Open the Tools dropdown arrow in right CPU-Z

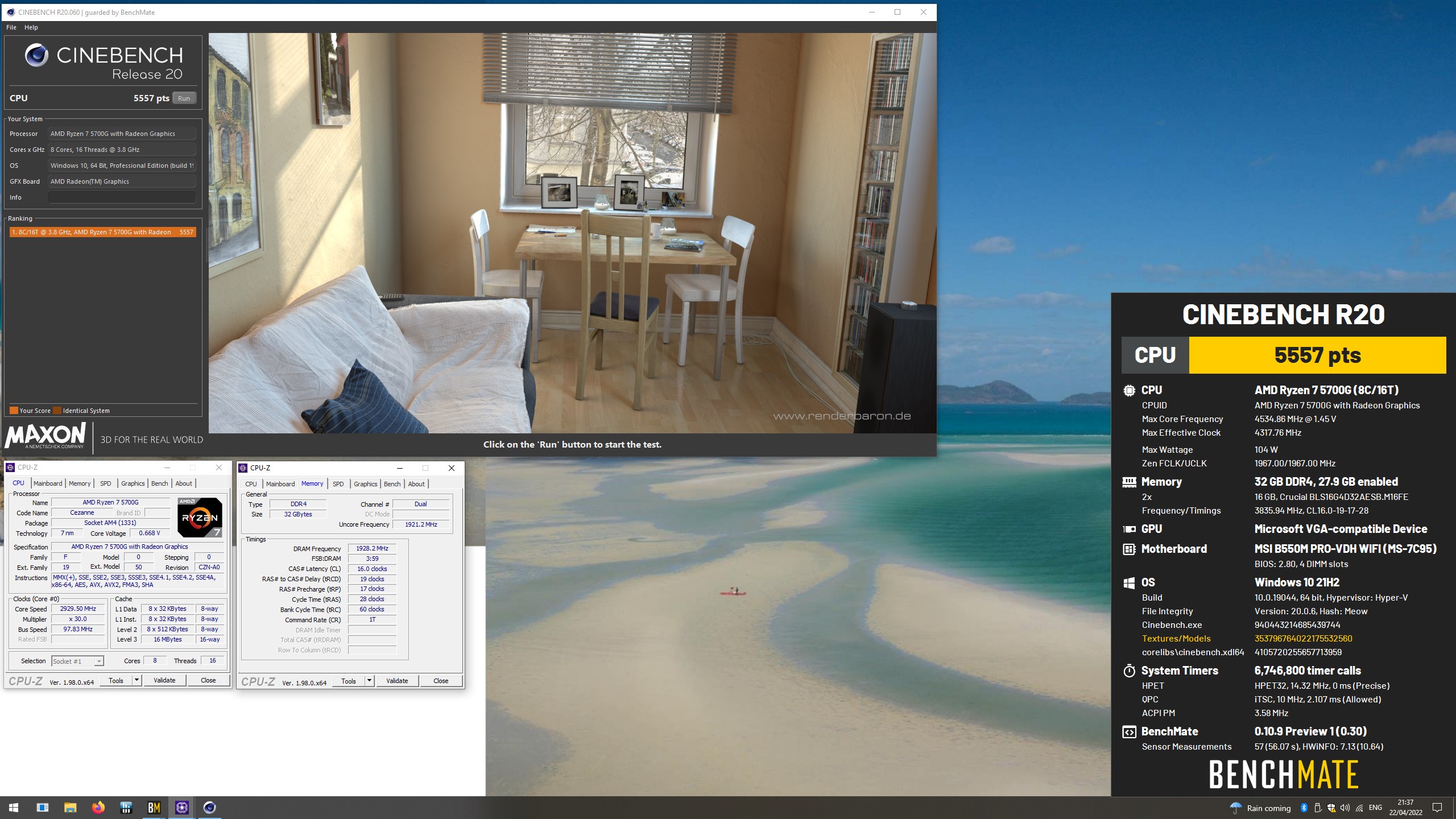(x=369, y=681)
